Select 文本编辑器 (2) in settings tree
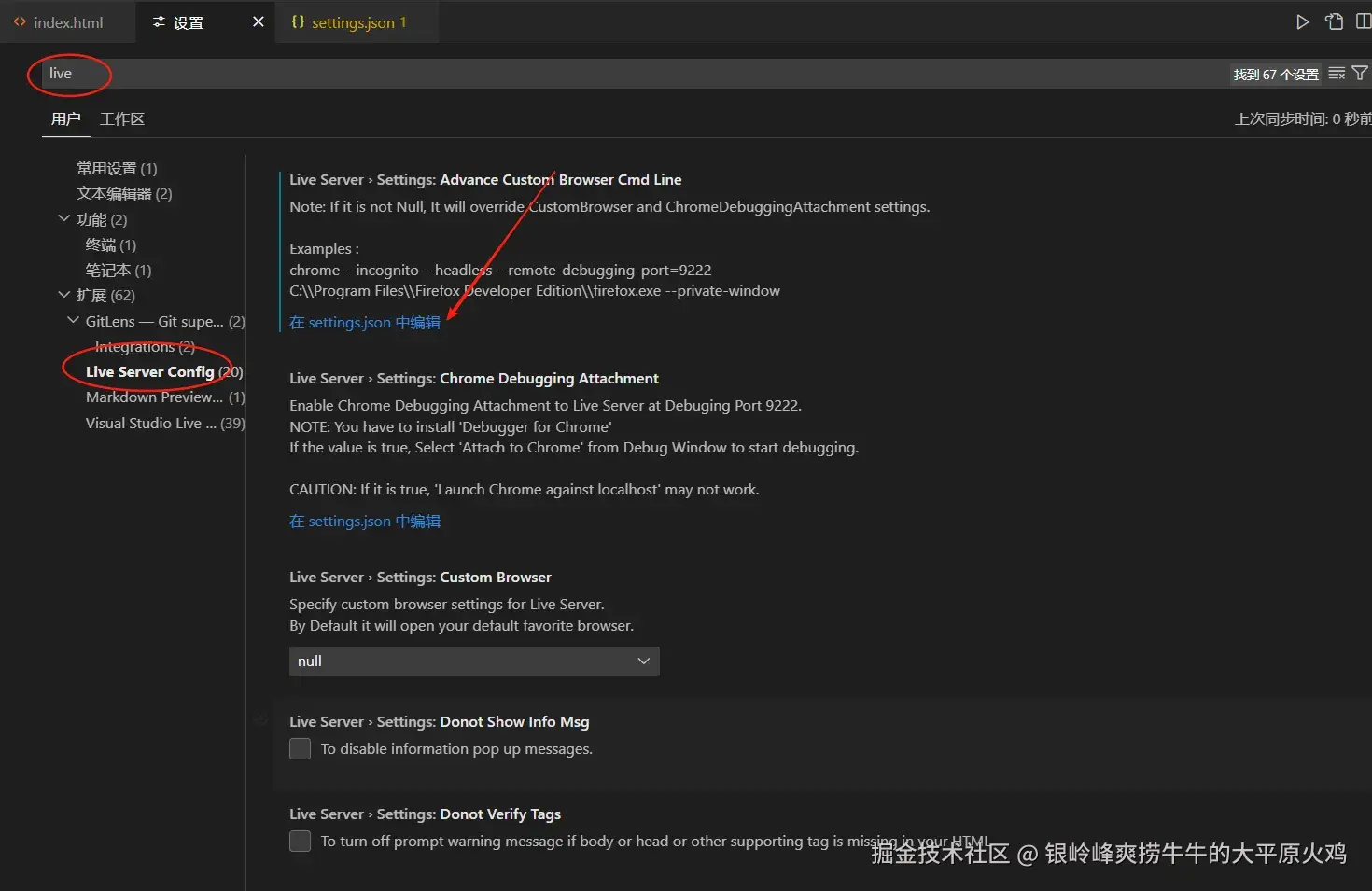 pyautogui.click(x=124, y=194)
